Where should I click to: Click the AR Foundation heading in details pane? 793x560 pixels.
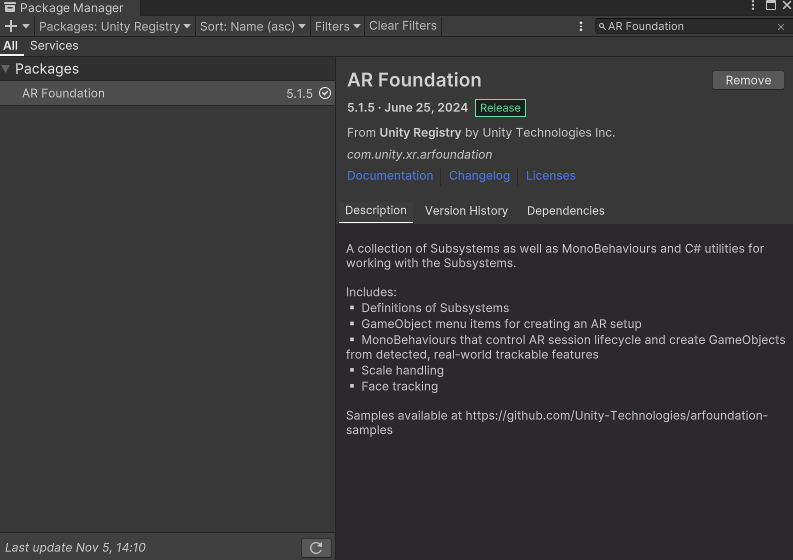click(x=414, y=80)
